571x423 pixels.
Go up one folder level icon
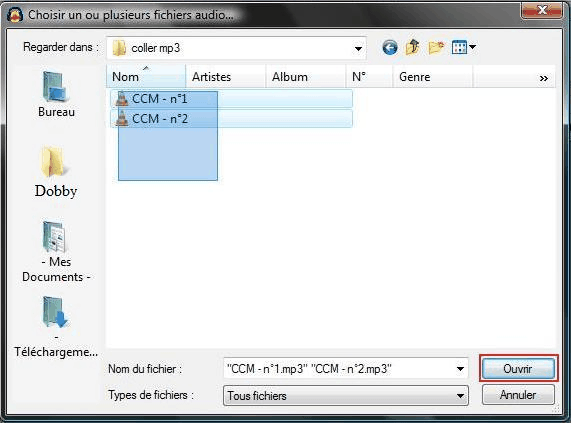[413, 47]
